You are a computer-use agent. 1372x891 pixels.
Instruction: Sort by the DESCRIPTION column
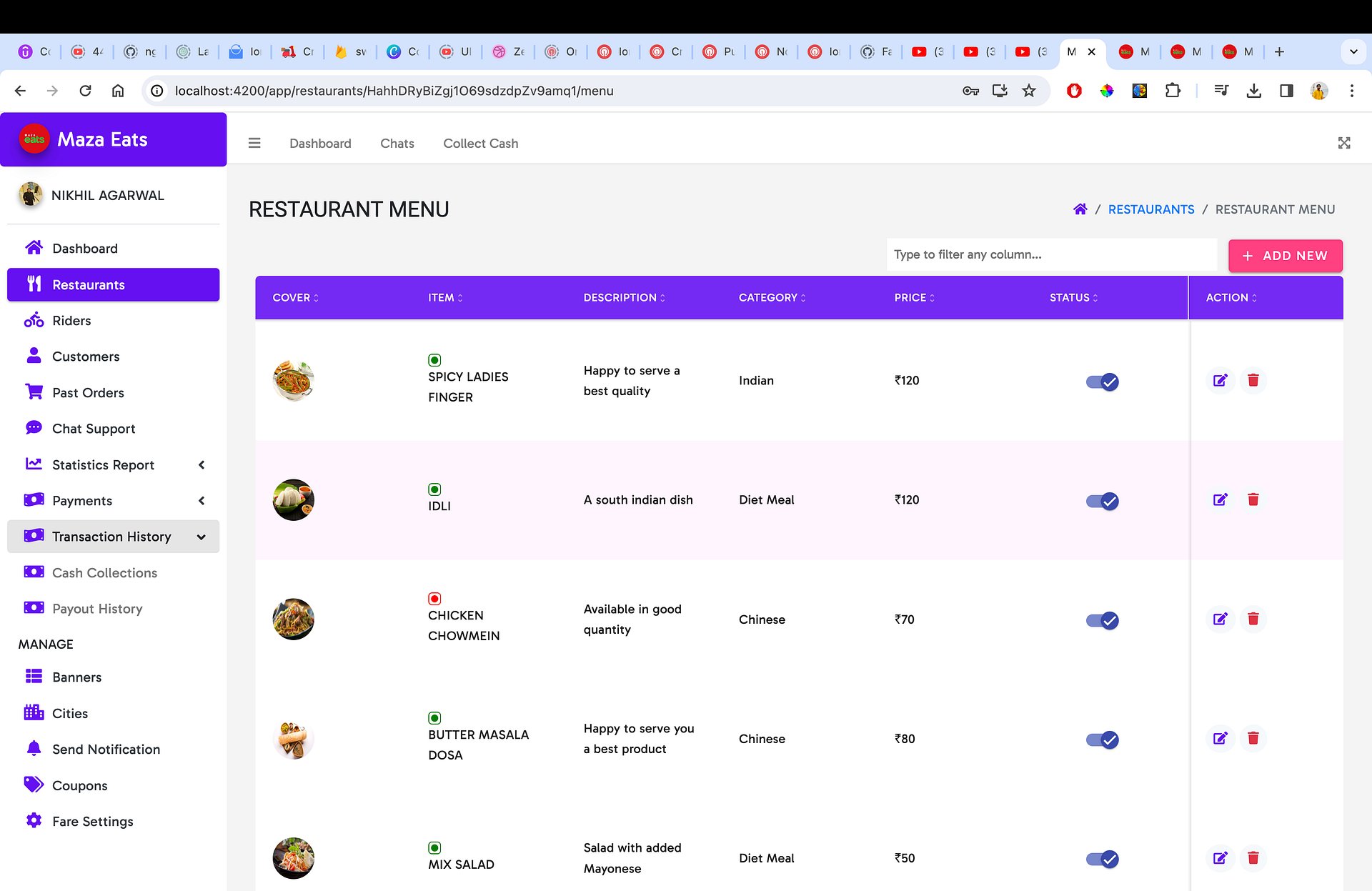[624, 297]
